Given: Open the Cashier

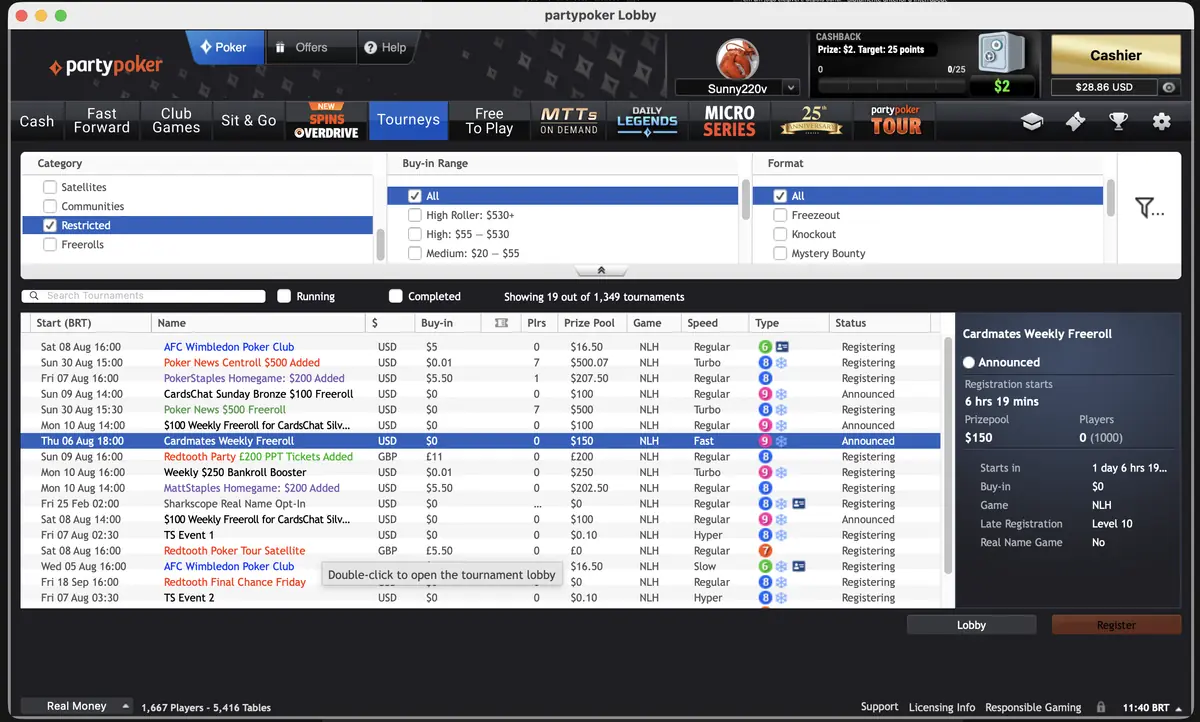Looking at the screenshot, I should click(1116, 55).
